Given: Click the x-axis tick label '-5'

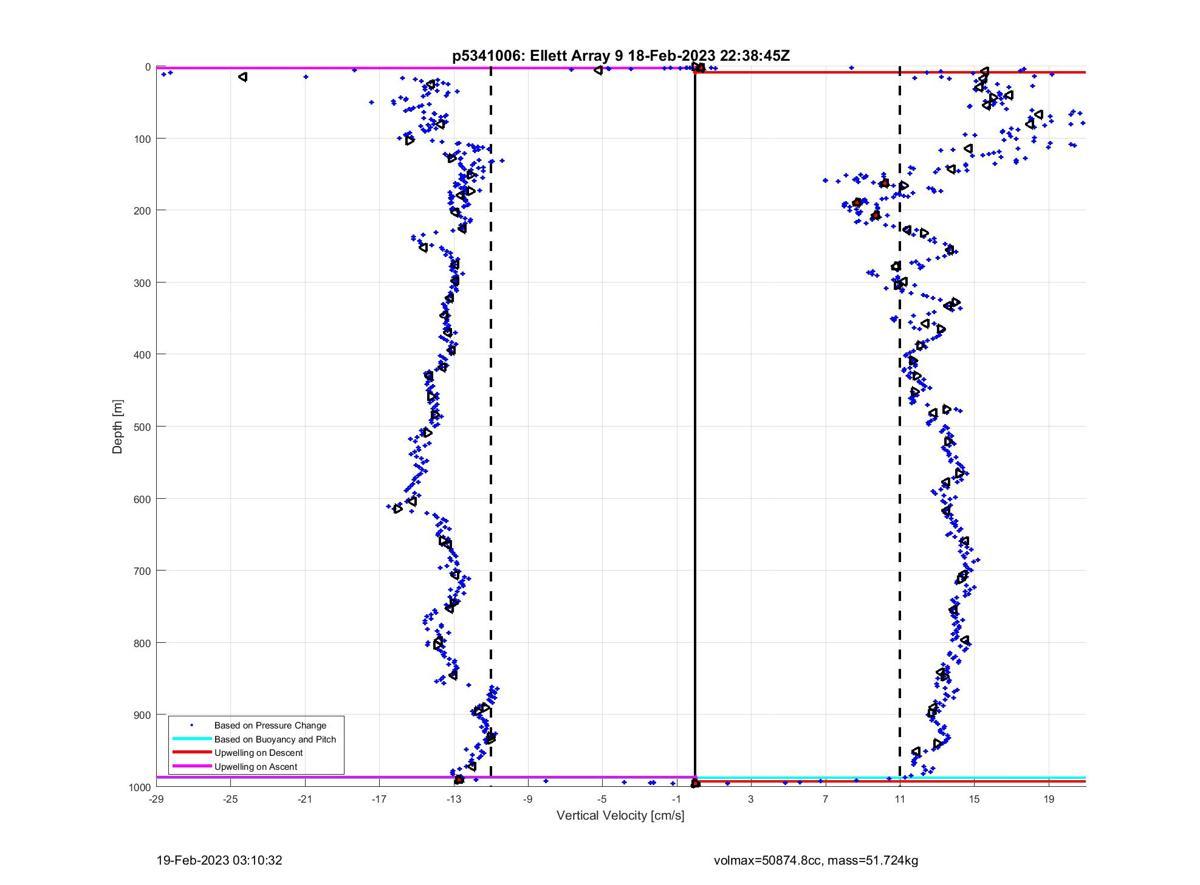Looking at the screenshot, I should point(602,799).
